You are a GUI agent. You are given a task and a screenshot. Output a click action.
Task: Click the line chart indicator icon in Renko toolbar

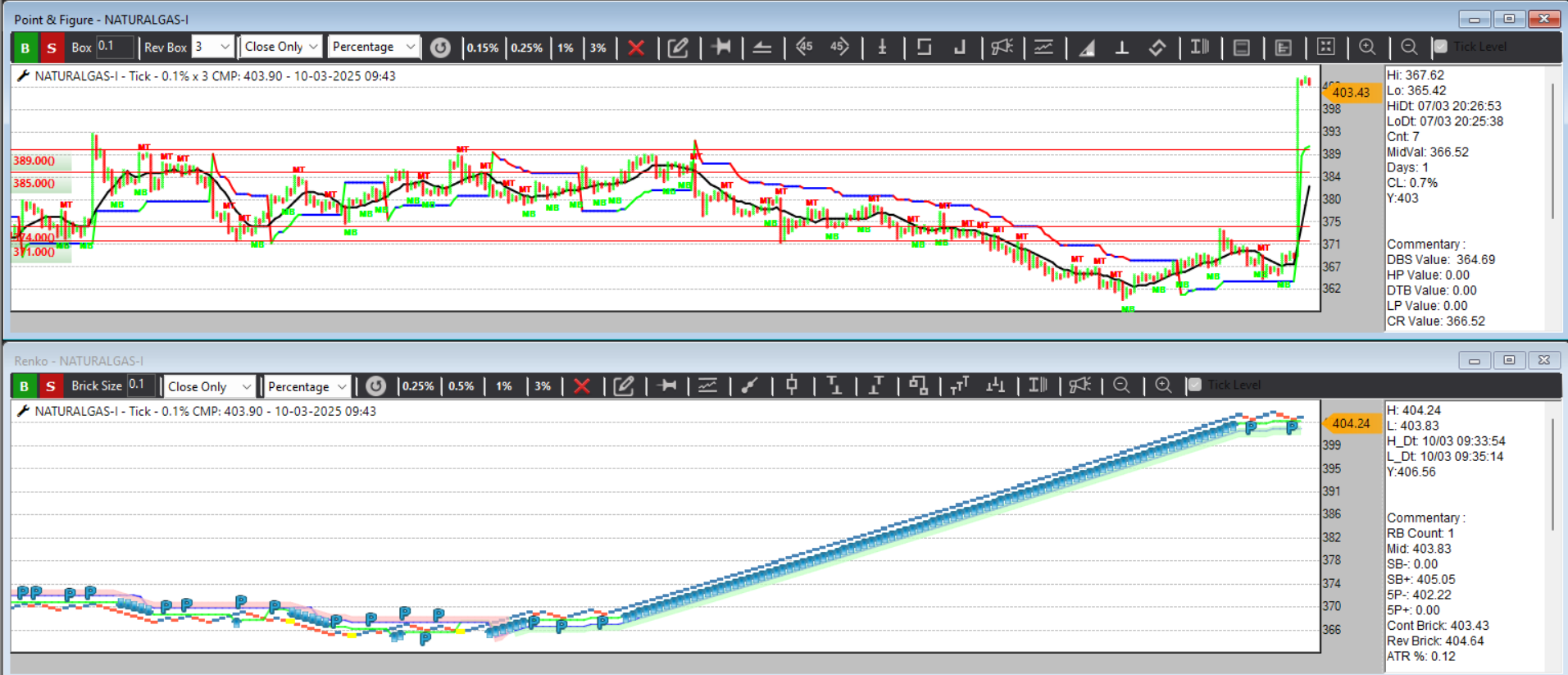[707, 385]
